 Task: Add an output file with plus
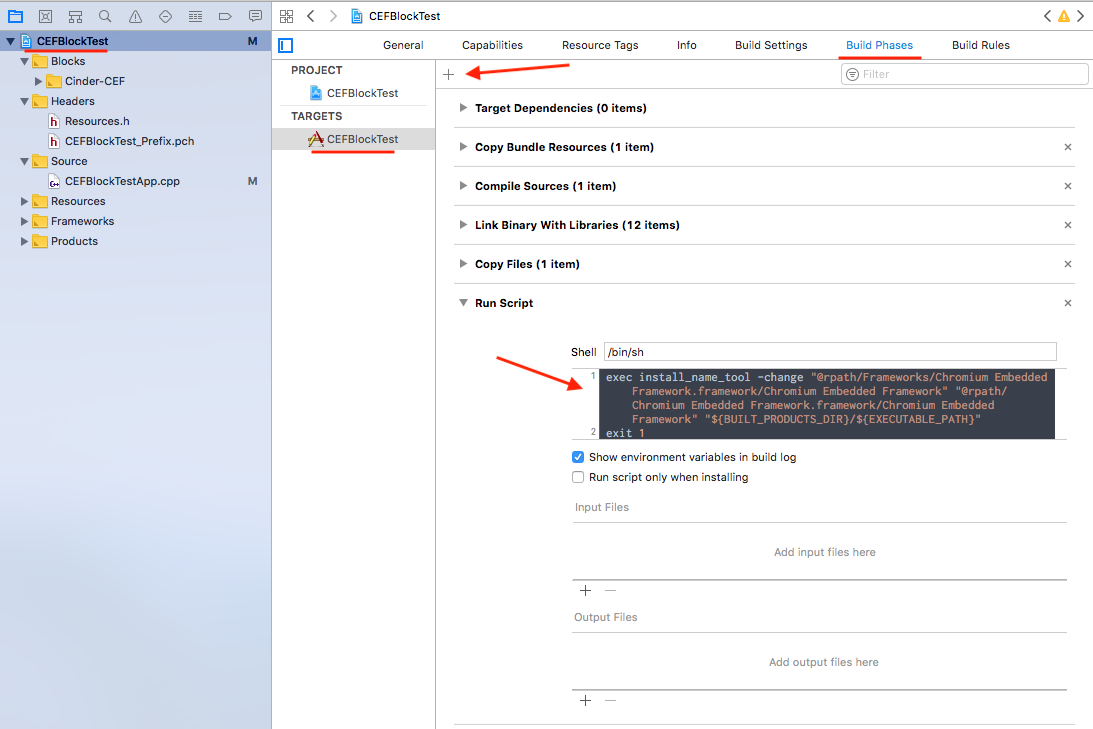tap(586, 700)
